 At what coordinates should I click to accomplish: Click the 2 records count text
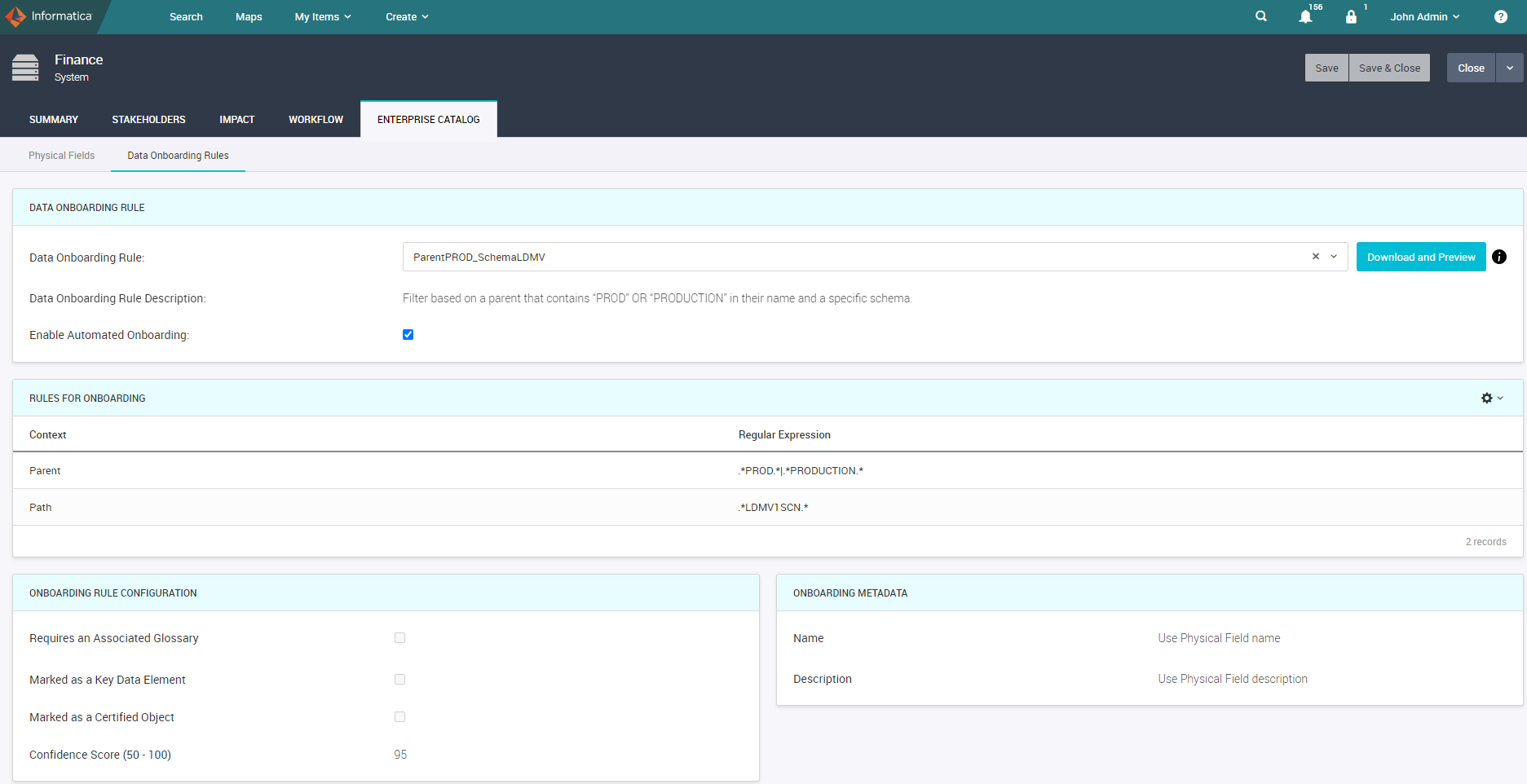[1485, 542]
